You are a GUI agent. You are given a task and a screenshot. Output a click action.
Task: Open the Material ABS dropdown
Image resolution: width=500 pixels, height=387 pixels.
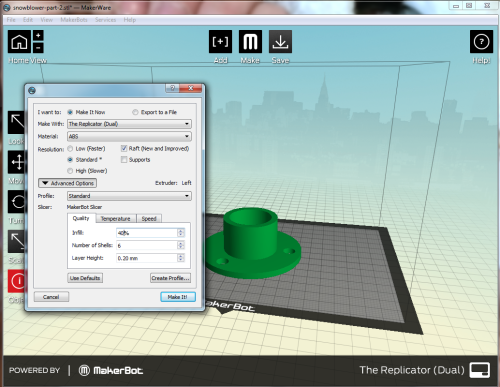tap(129, 136)
